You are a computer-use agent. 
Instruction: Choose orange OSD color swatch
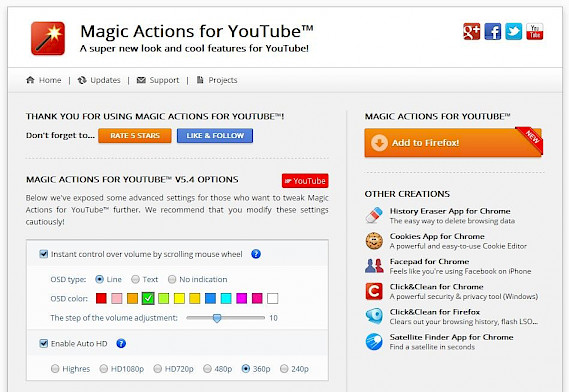132,298
